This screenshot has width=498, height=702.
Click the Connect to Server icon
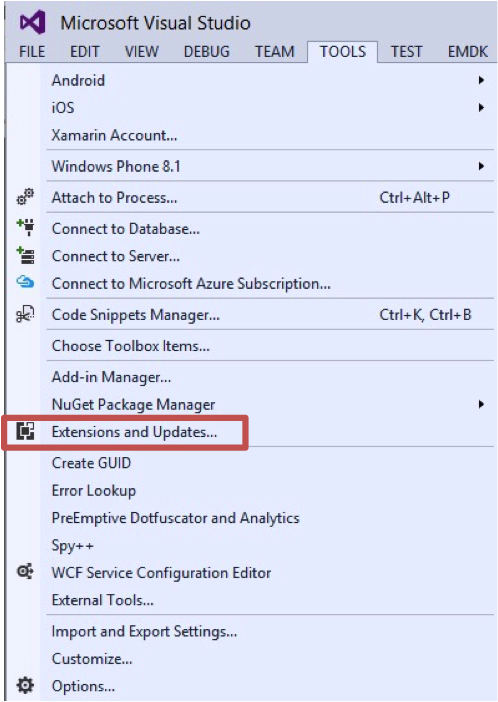[26, 255]
